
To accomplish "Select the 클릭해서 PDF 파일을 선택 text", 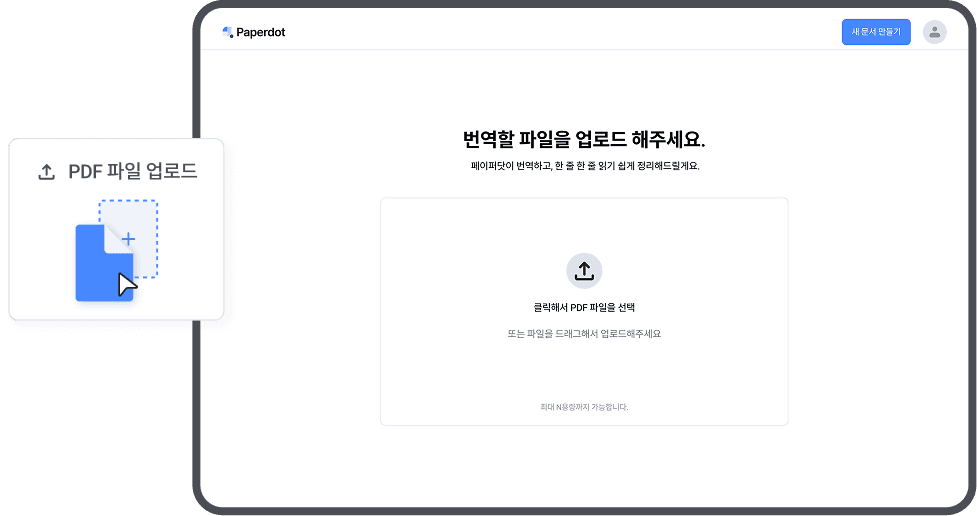I will 584,307.
